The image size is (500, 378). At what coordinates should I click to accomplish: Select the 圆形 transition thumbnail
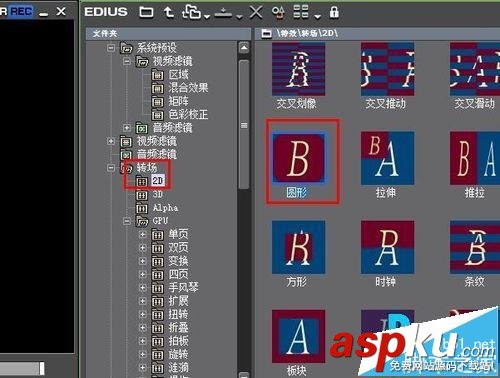[x=298, y=158]
